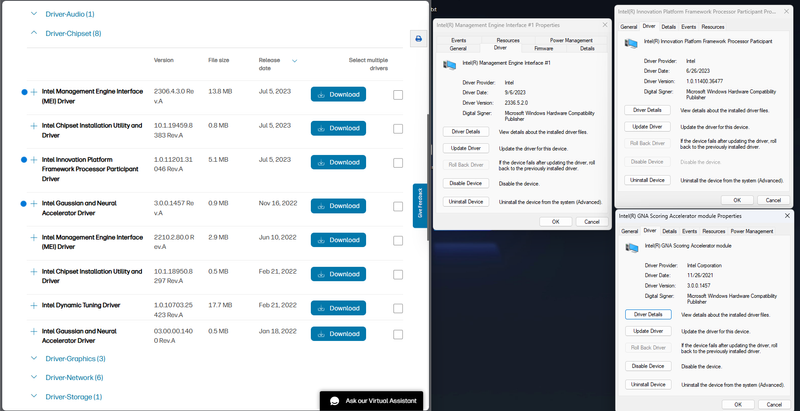The height and width of the screenshot is (411, 800).
Task: Open Events tab in Innovation Platform Framework dialog
Action: [688, 27]
